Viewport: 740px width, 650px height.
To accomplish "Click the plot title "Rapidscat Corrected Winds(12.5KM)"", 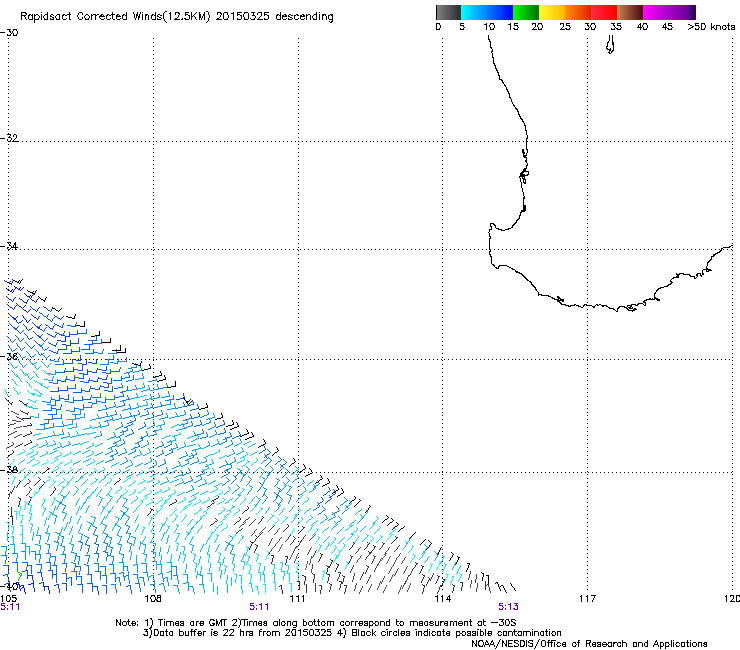I will point(115,17).
